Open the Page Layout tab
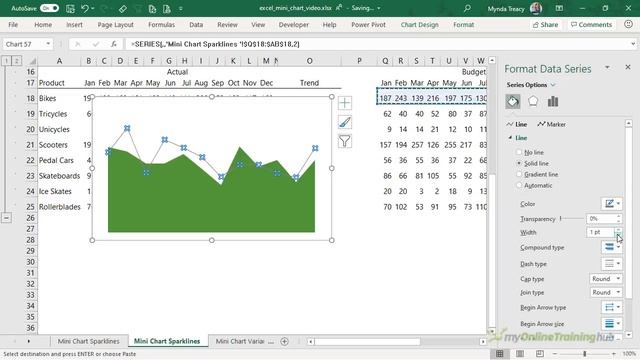640x360 pixels. pyautogui.click(x=116, y=24)
